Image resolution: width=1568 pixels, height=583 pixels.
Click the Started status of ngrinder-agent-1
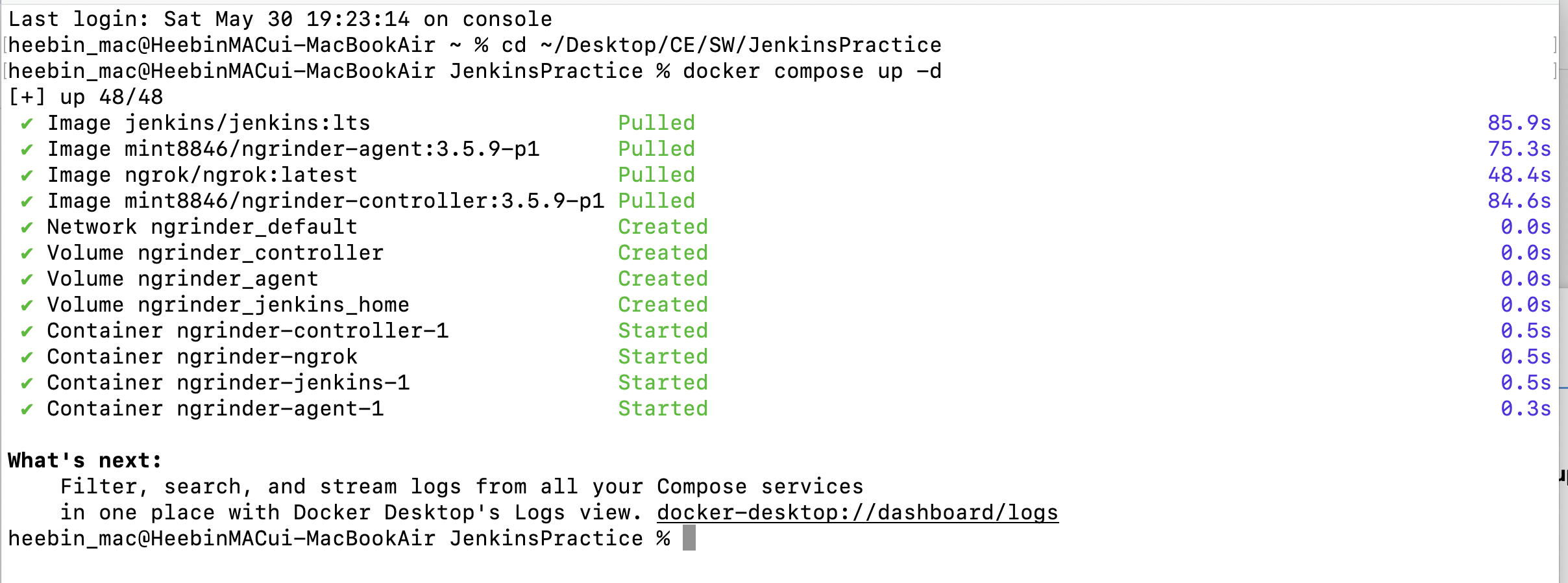663,408
